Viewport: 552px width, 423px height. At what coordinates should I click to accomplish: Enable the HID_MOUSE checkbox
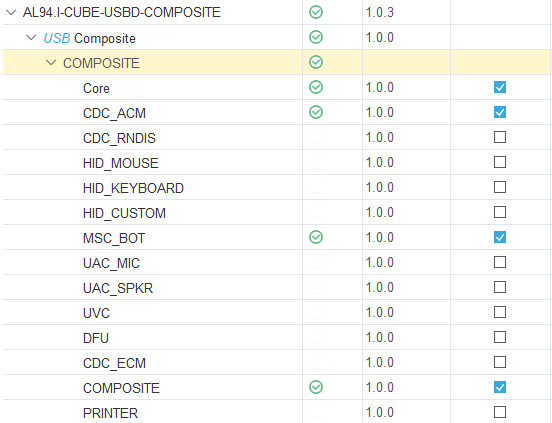click(500, 162)
